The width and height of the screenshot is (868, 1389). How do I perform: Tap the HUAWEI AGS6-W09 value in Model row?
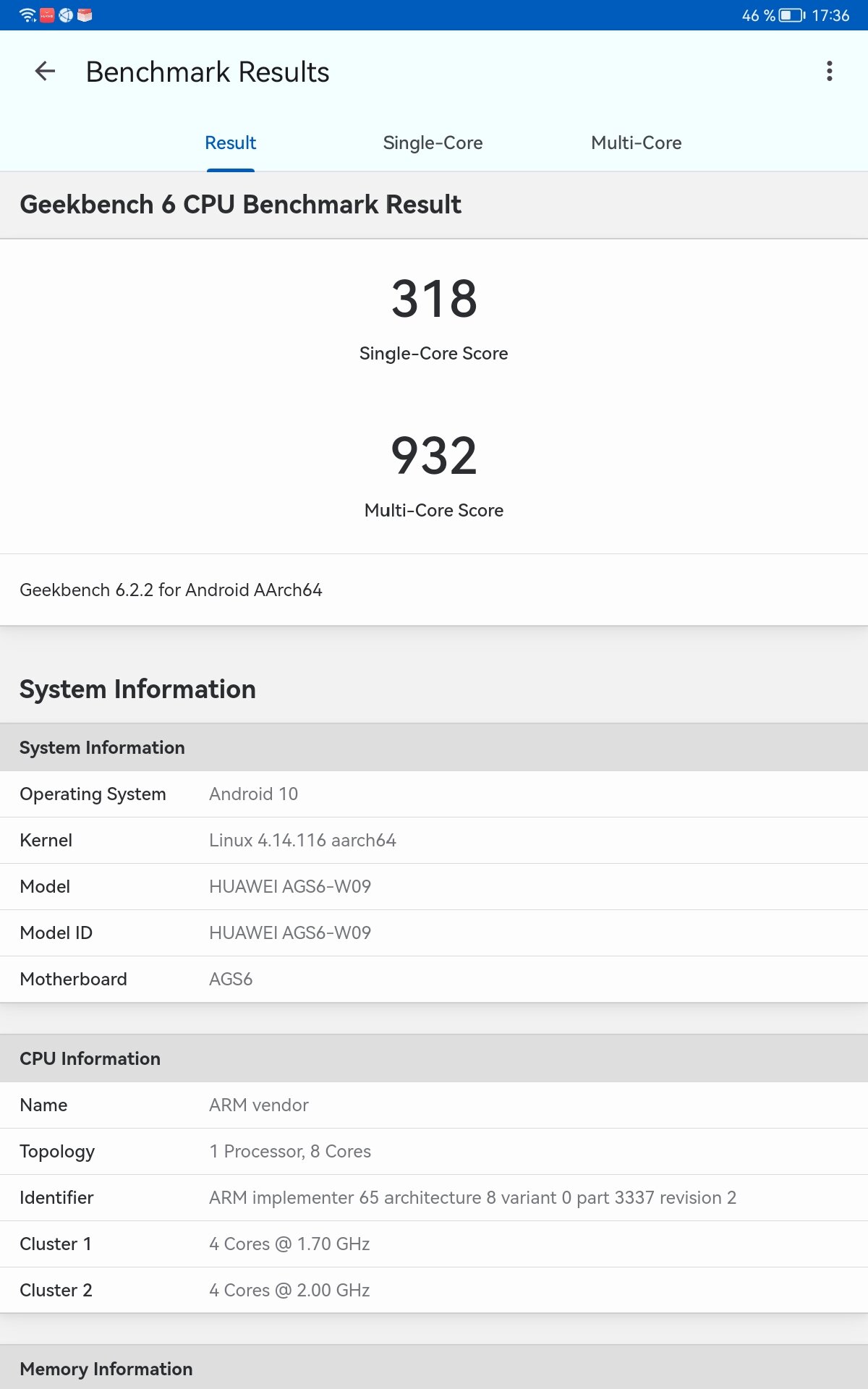point(290,886)
